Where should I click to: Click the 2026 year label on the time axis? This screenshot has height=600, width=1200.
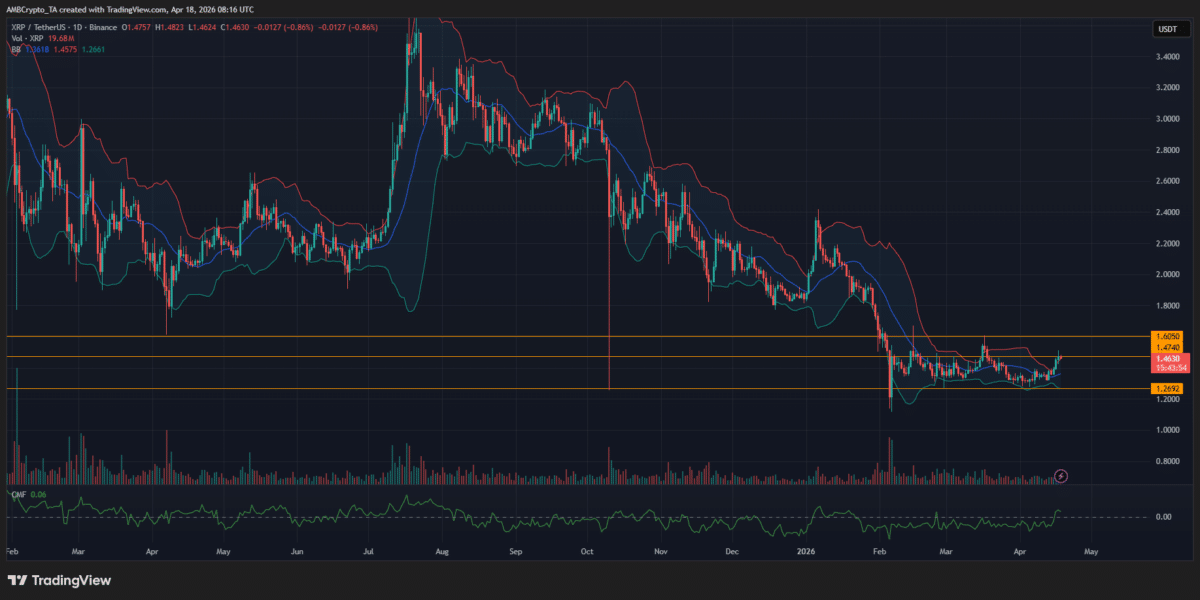[804, 551]
